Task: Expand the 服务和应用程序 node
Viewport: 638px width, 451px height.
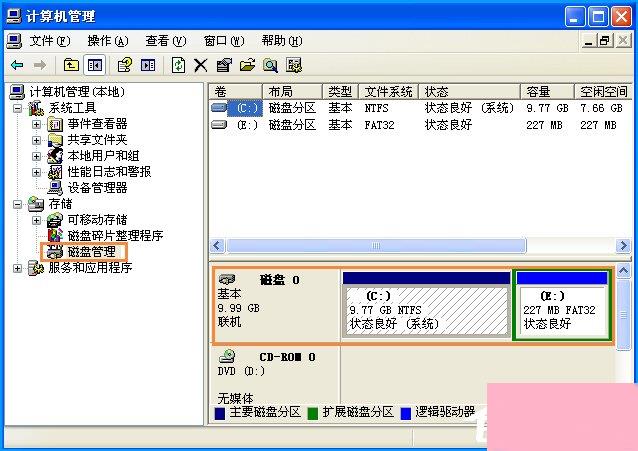Action: (x=17, y=268)
